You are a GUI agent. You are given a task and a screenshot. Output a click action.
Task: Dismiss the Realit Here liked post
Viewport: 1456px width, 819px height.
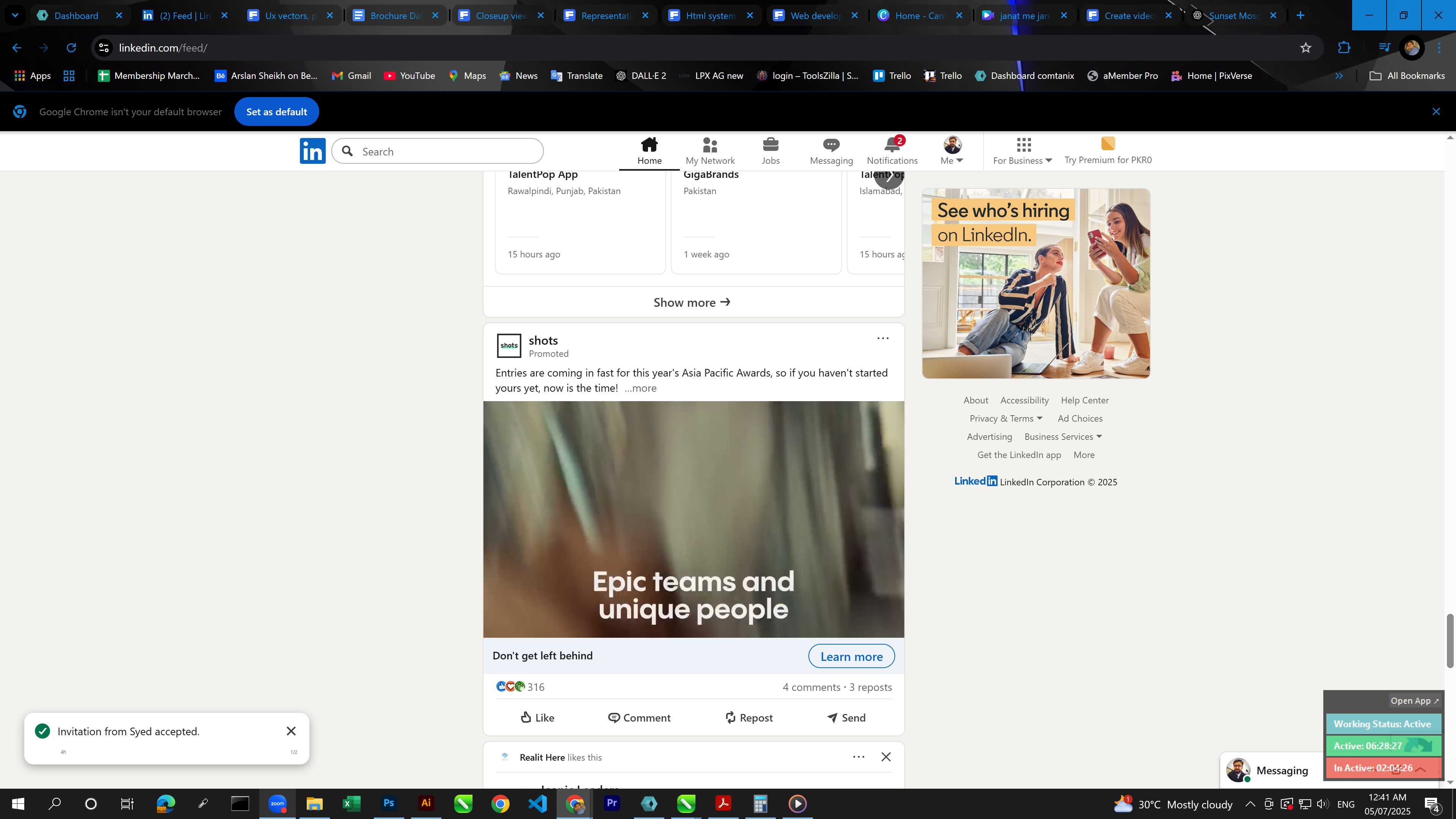pyautogui.click(x=886, y=757)
